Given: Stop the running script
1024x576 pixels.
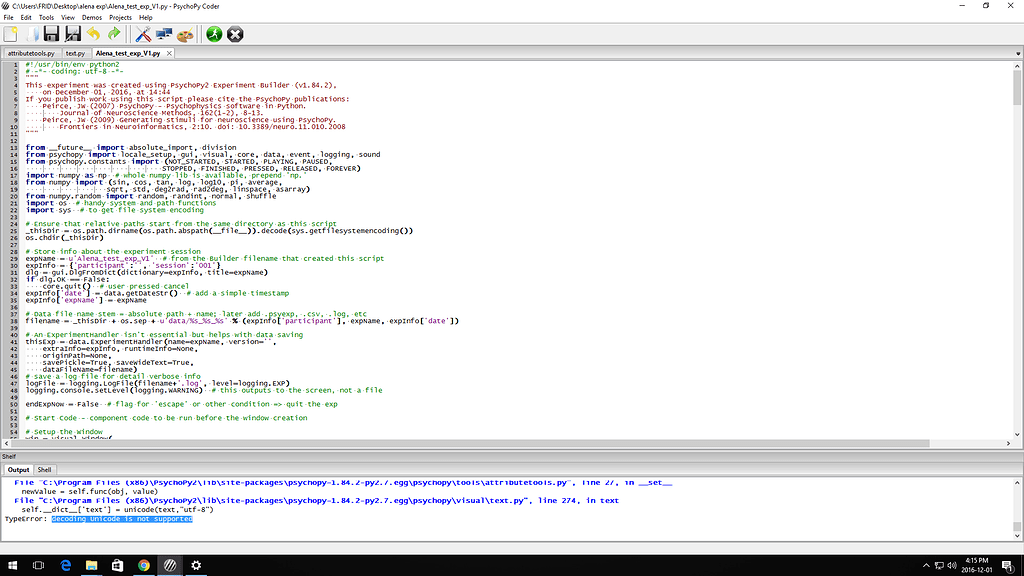Looking at the screenshot, I should pos(235,33).
